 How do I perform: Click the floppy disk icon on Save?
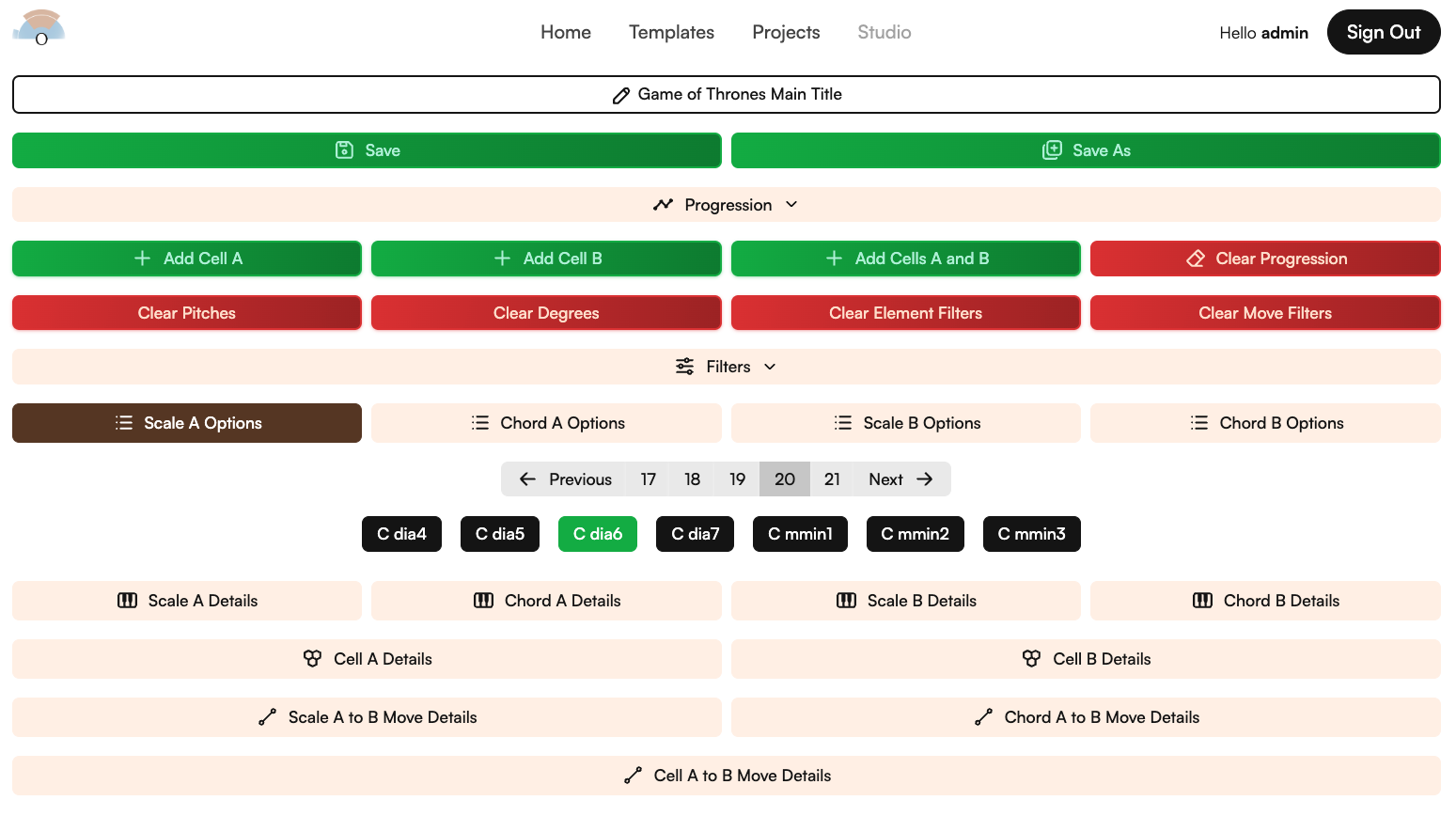(344, 150)
